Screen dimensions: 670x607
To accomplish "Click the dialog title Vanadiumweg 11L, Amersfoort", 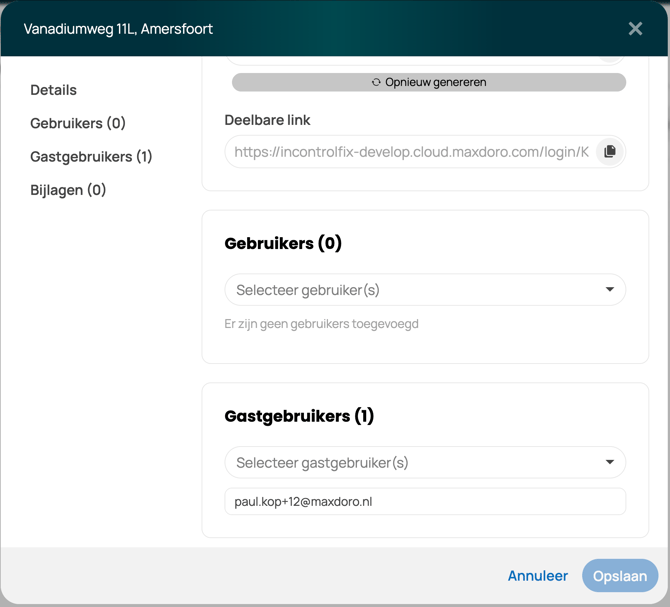I will tap(118, 29).
